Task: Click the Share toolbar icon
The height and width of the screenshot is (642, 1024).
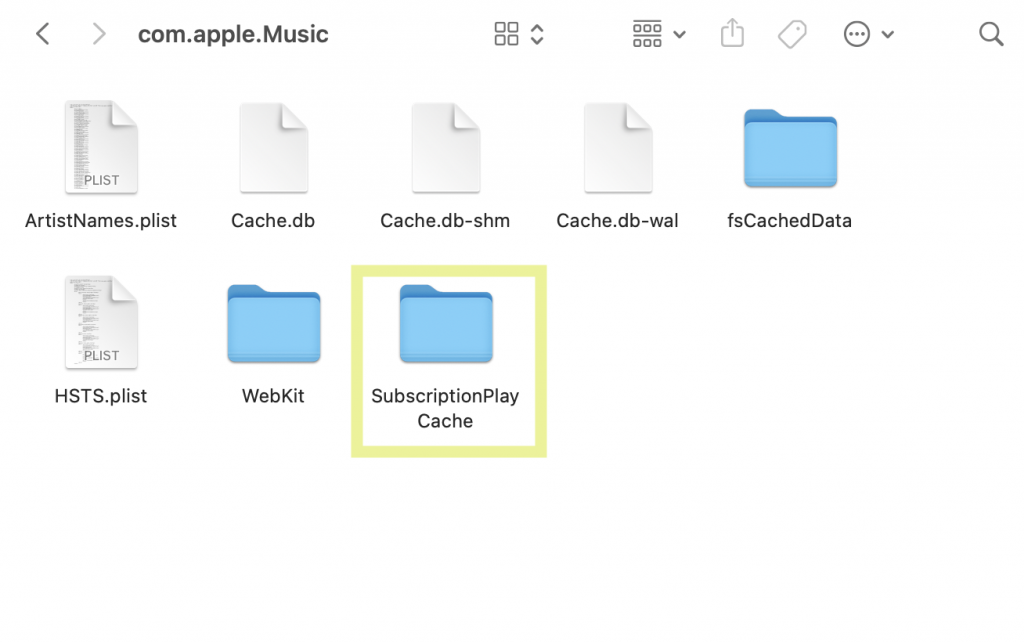Action: 732,33
